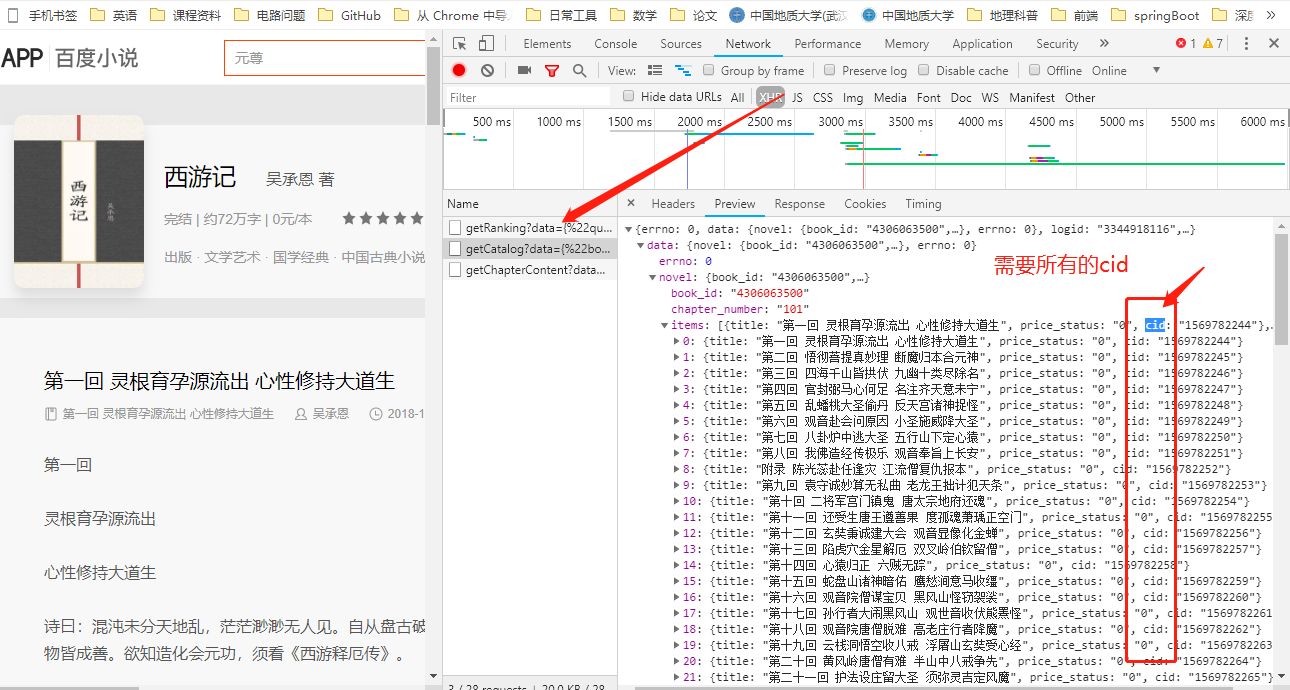Open the network search magnifier
The image size is (1290, 690).
(578, 70)
